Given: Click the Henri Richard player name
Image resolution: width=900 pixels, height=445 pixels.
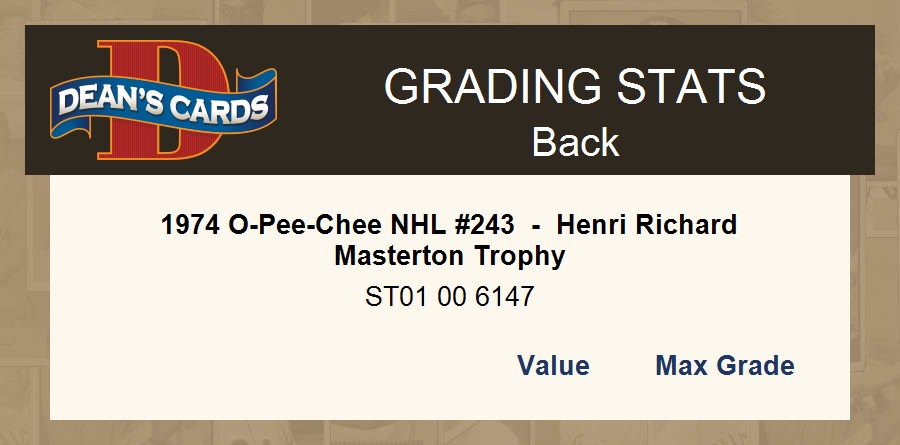Looking at the screenshot, I should (x=646, y=224).
